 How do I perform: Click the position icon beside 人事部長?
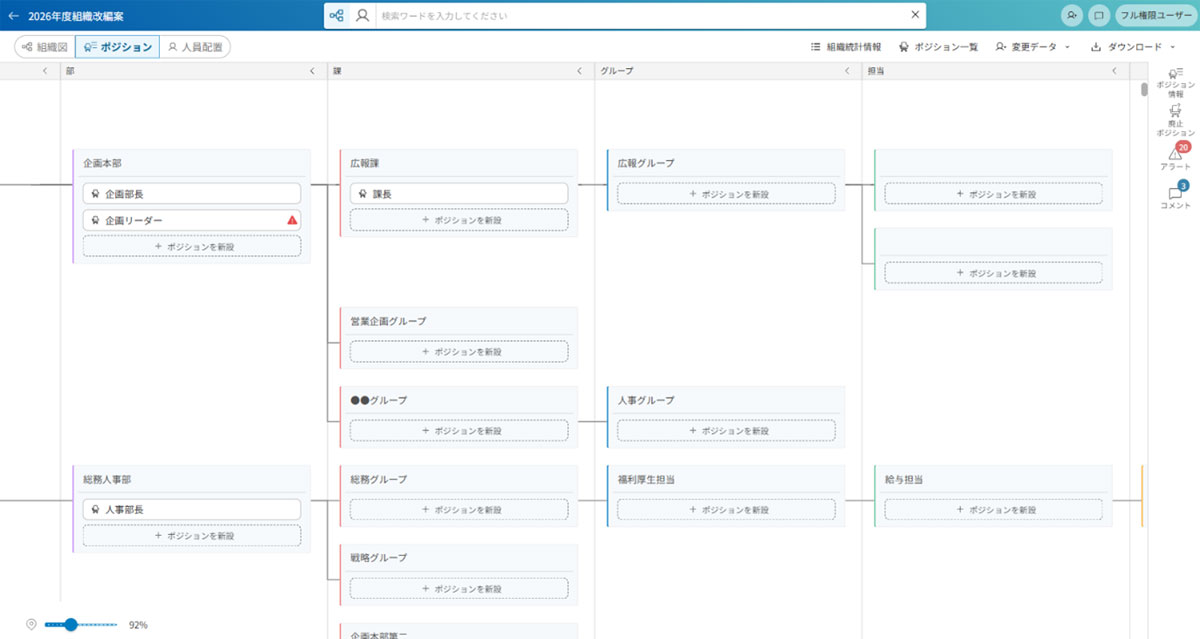(95, 510)
